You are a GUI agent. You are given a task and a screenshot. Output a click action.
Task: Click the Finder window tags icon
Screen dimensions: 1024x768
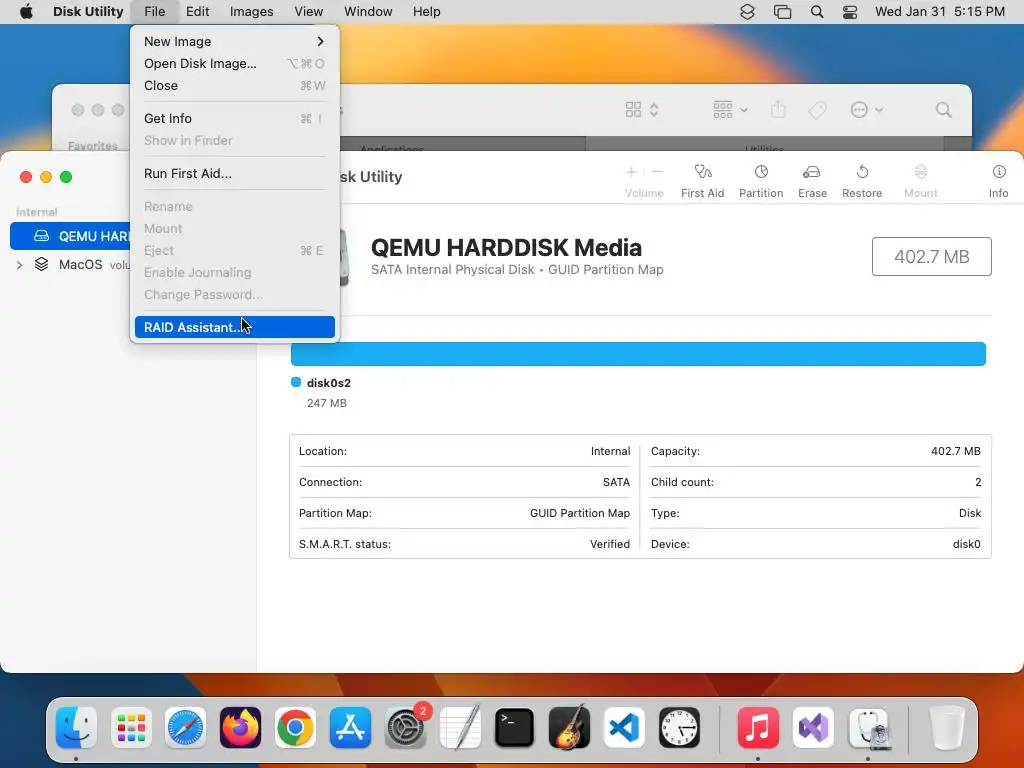818,110
